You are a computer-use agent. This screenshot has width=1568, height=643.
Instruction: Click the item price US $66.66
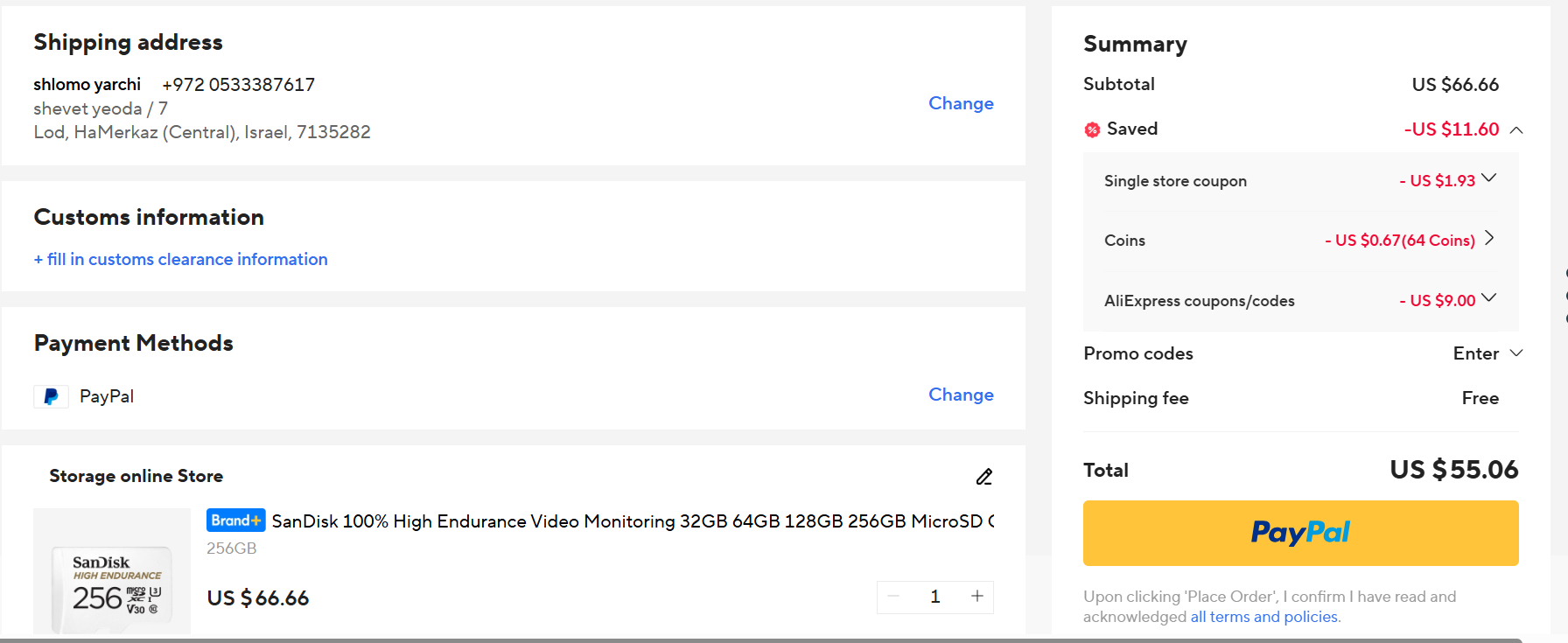click(x=258, y=598)
